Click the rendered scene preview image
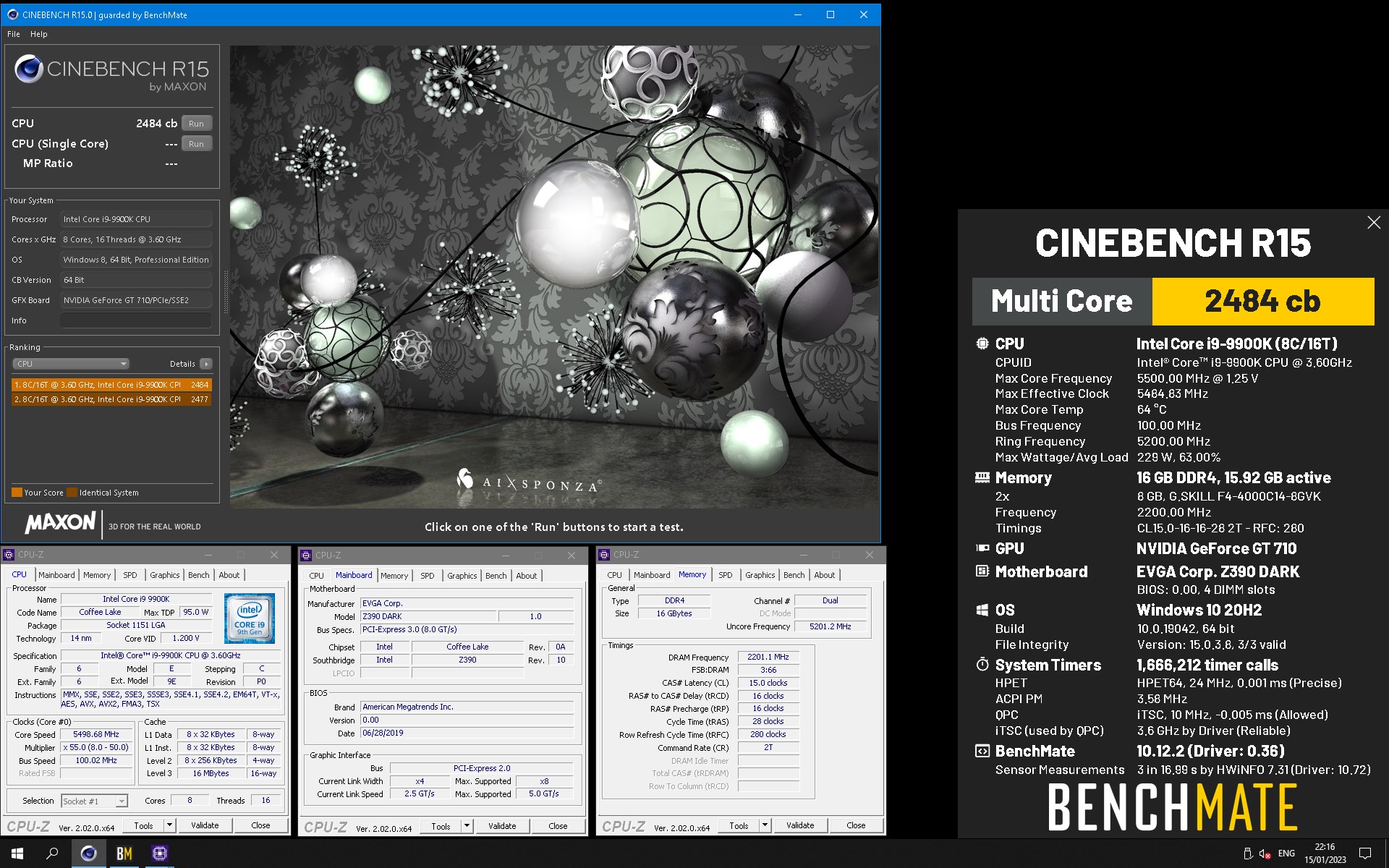The width and height of the screenshot is (1389, 868). 554,277
